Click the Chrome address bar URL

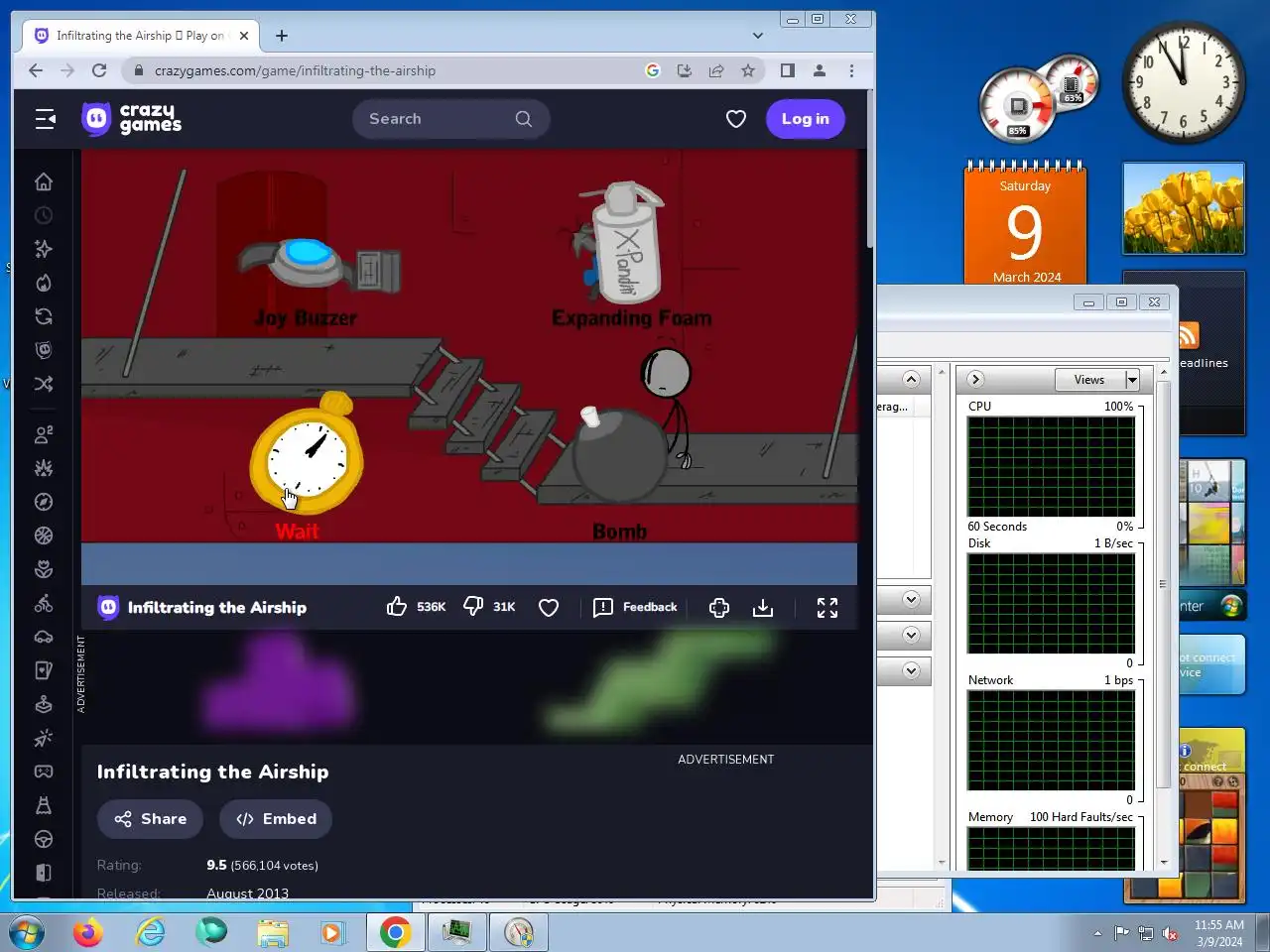[295, 70]
